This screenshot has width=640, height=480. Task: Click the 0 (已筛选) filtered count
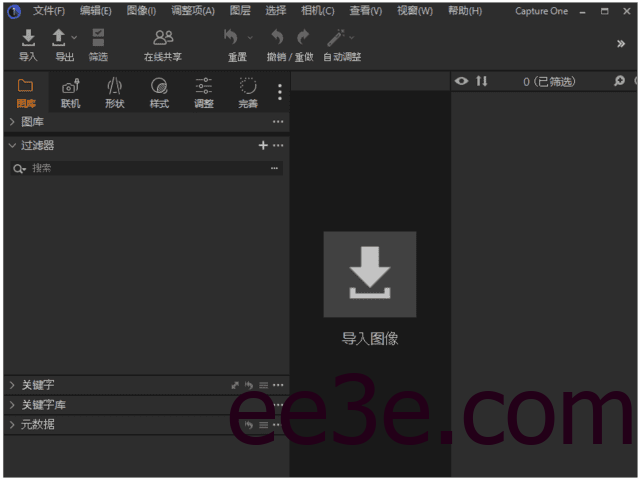[549, 82]
